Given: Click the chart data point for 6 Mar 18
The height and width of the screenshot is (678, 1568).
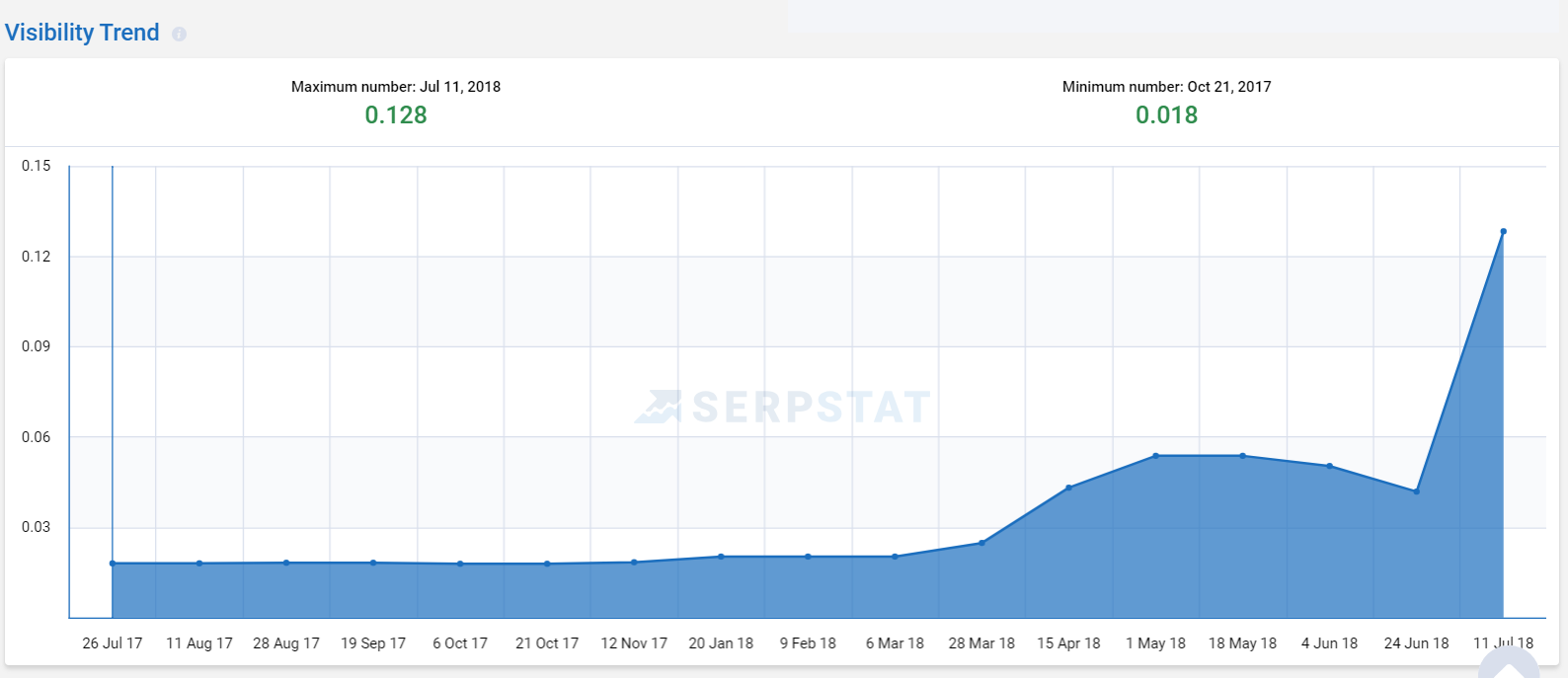Looking at the screenshot, I should coord(895,557).
